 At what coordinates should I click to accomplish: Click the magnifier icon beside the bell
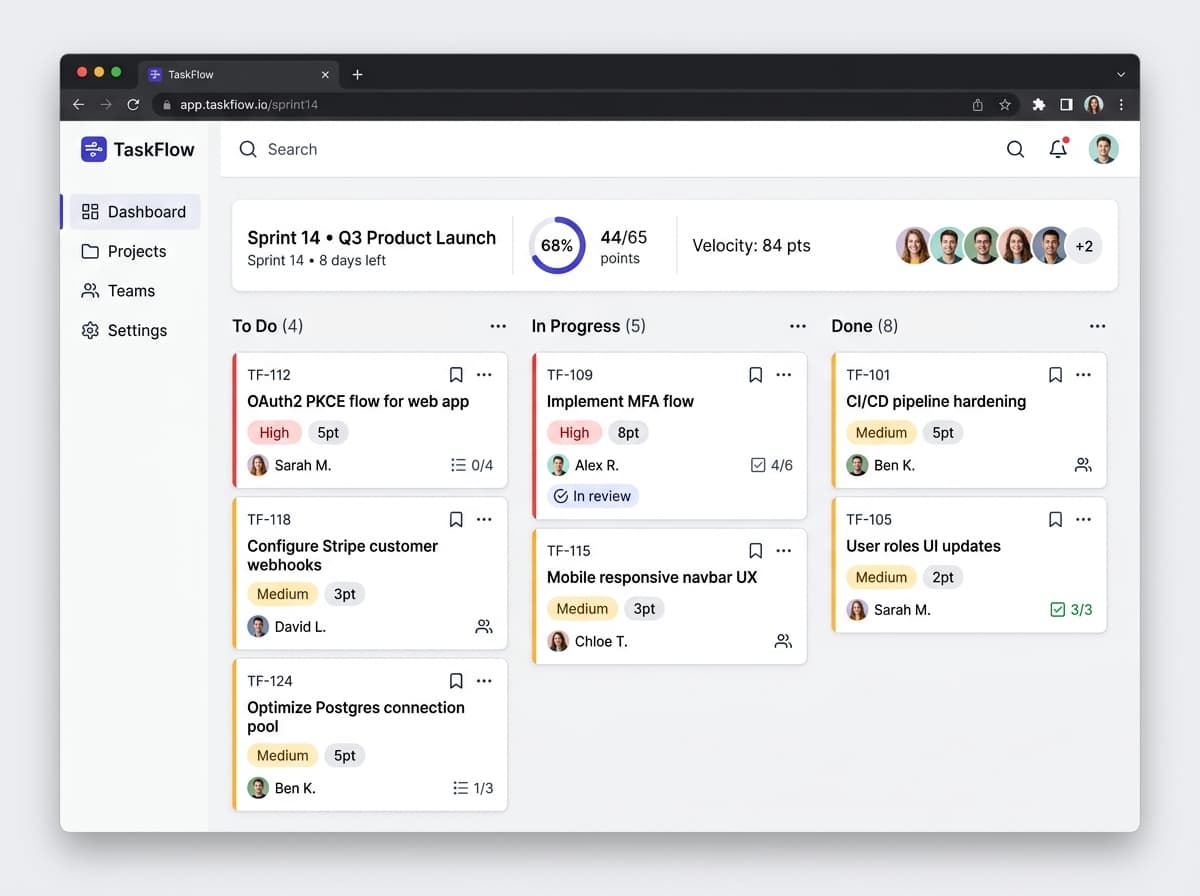[x=1015, y=149]
